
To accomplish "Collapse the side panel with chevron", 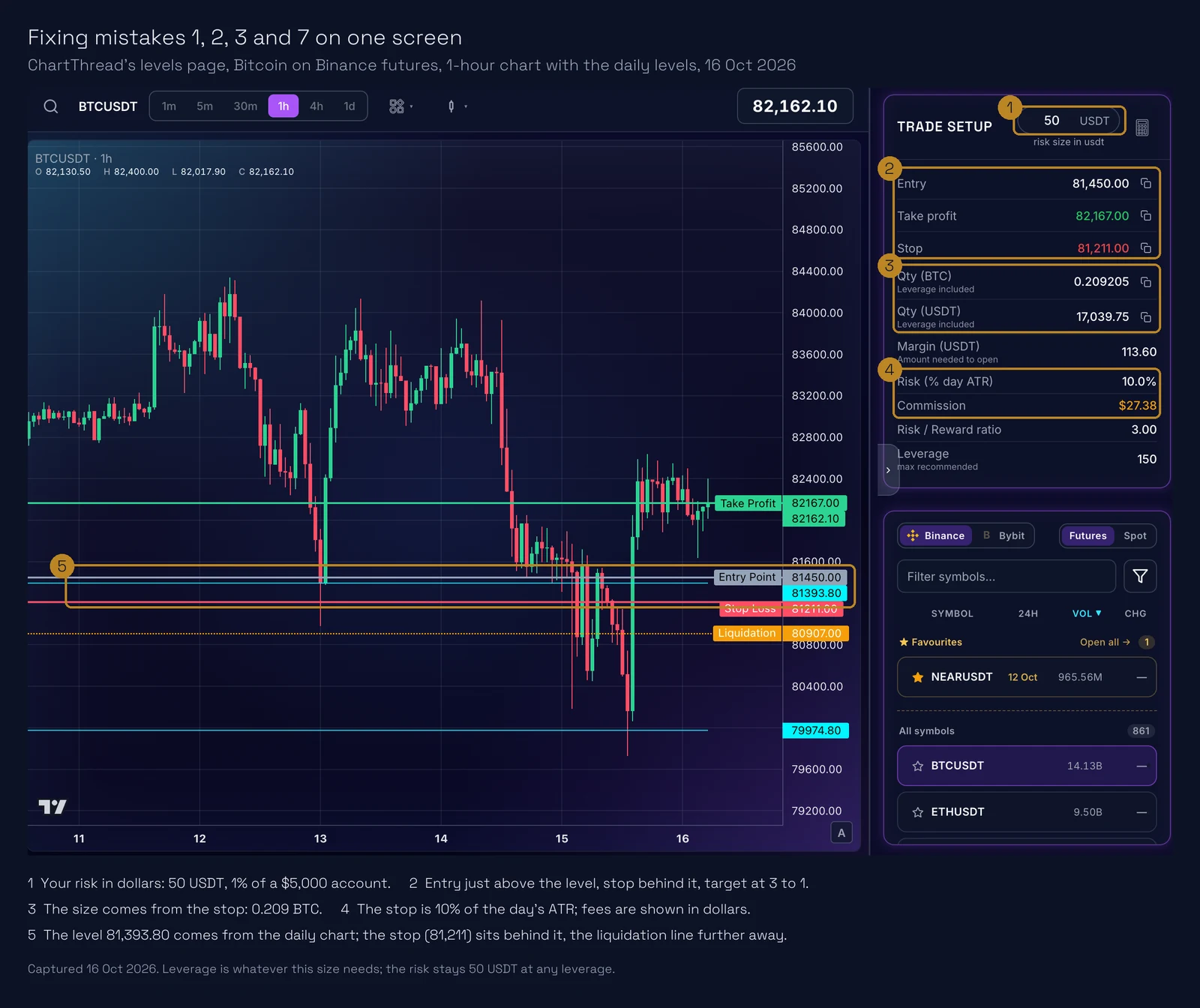I will coord(888,470).
